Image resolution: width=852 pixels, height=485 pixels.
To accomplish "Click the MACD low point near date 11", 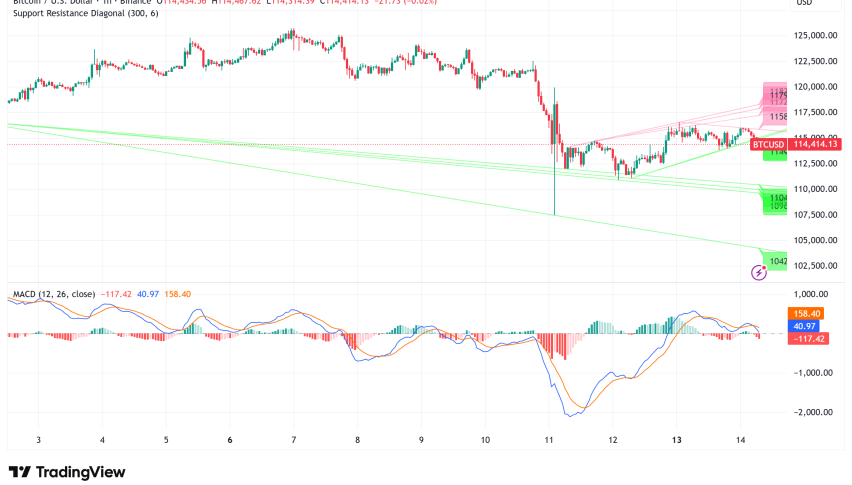I will point(569,414).
